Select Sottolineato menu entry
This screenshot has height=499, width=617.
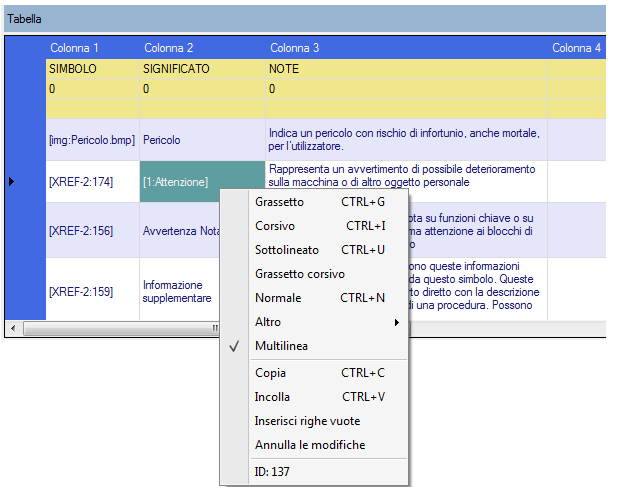[329, 250]
